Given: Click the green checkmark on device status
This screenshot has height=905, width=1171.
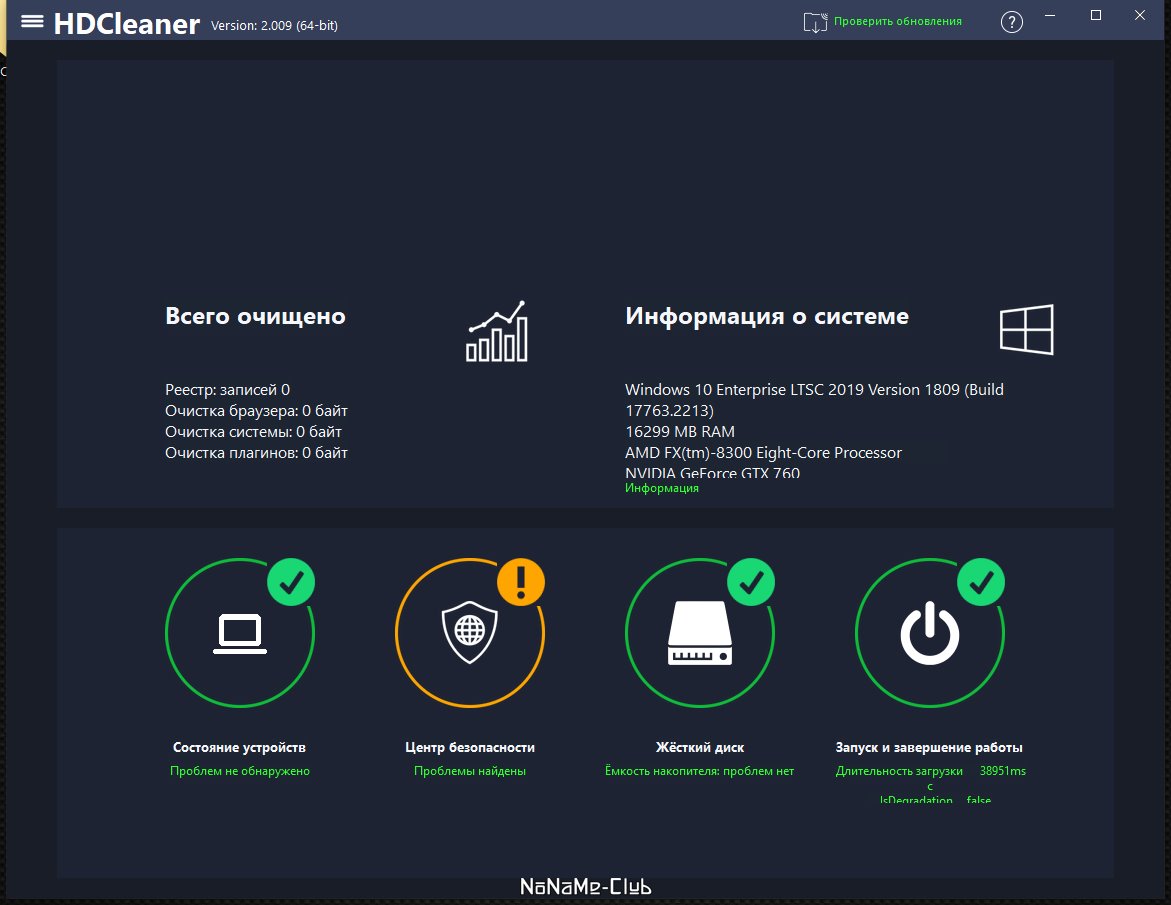Looking at the screenshot, I should coord(291,582).
